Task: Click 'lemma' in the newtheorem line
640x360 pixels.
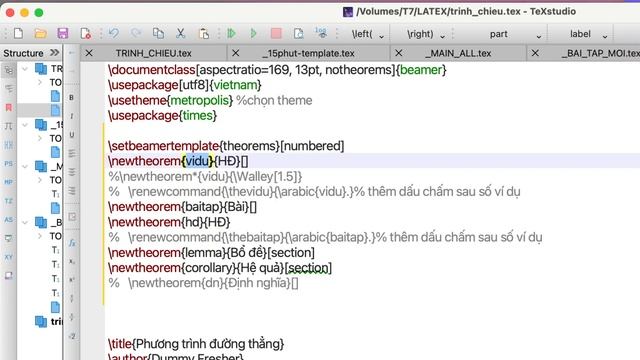Action: coord(203,253)
